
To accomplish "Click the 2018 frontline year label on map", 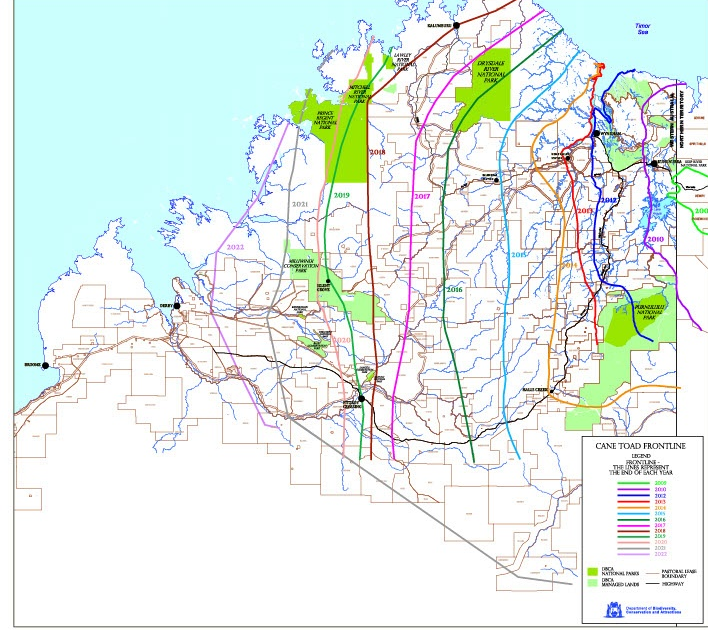I will coord(377,152).
